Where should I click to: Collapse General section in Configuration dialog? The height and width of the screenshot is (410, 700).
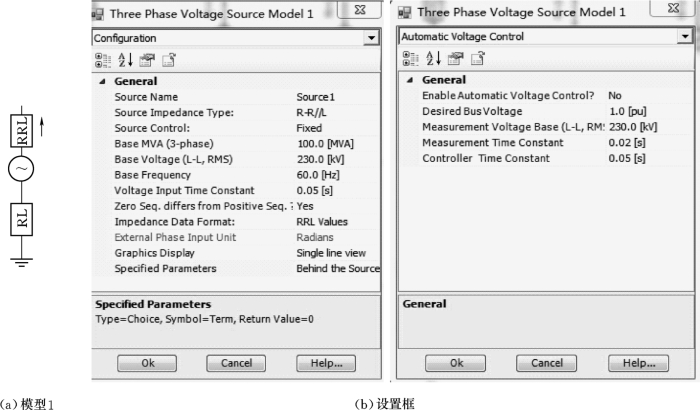[102, 81]
